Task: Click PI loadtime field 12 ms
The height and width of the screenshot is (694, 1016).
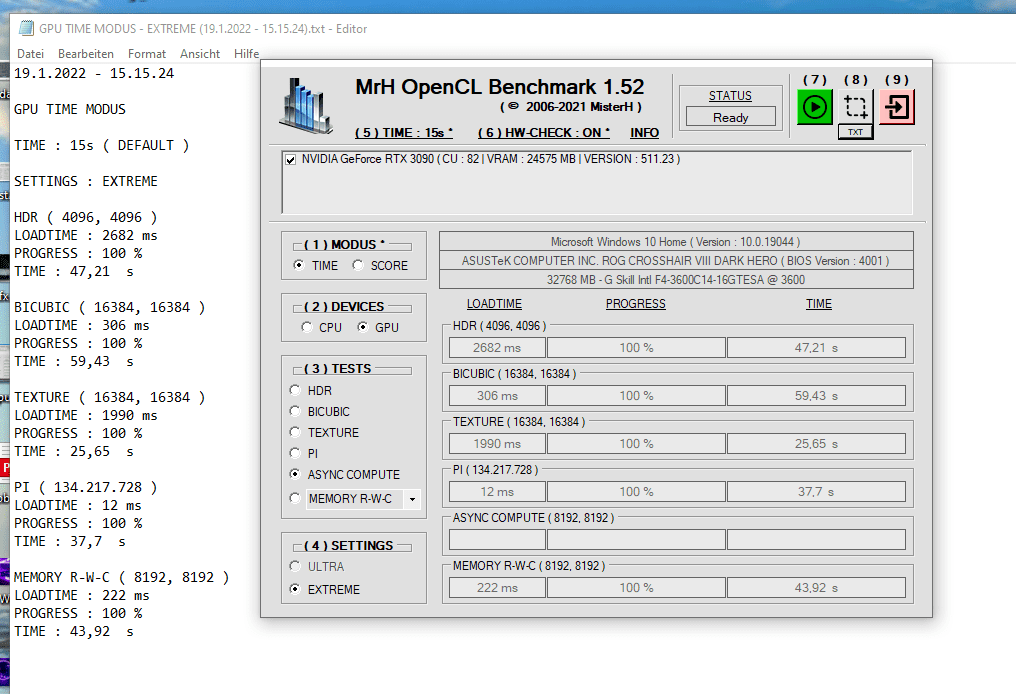Action: click(x=497, y=491)
